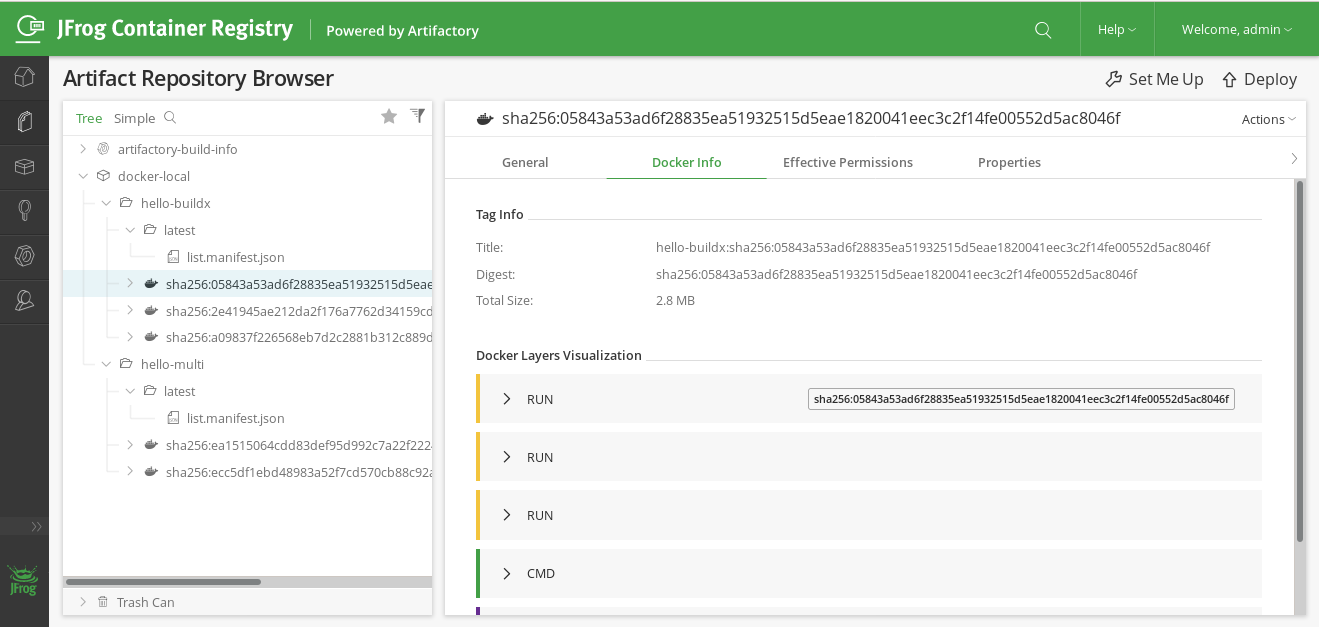Open the Home dashboard from the sidebar

24,76
